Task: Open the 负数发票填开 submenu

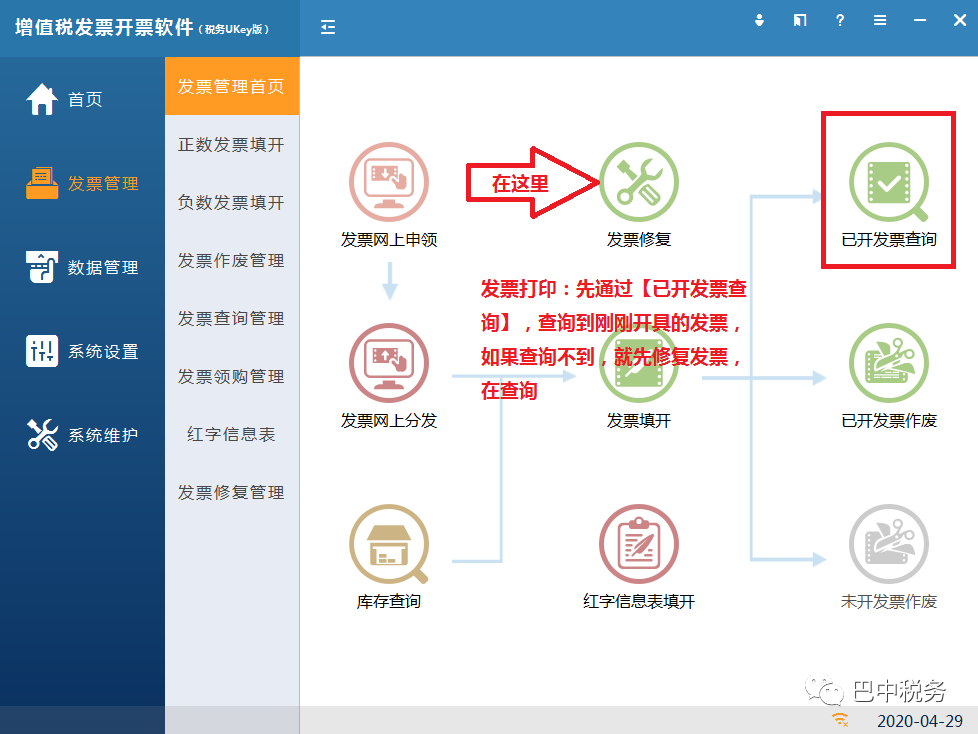Action: click(x=232, y=202)
